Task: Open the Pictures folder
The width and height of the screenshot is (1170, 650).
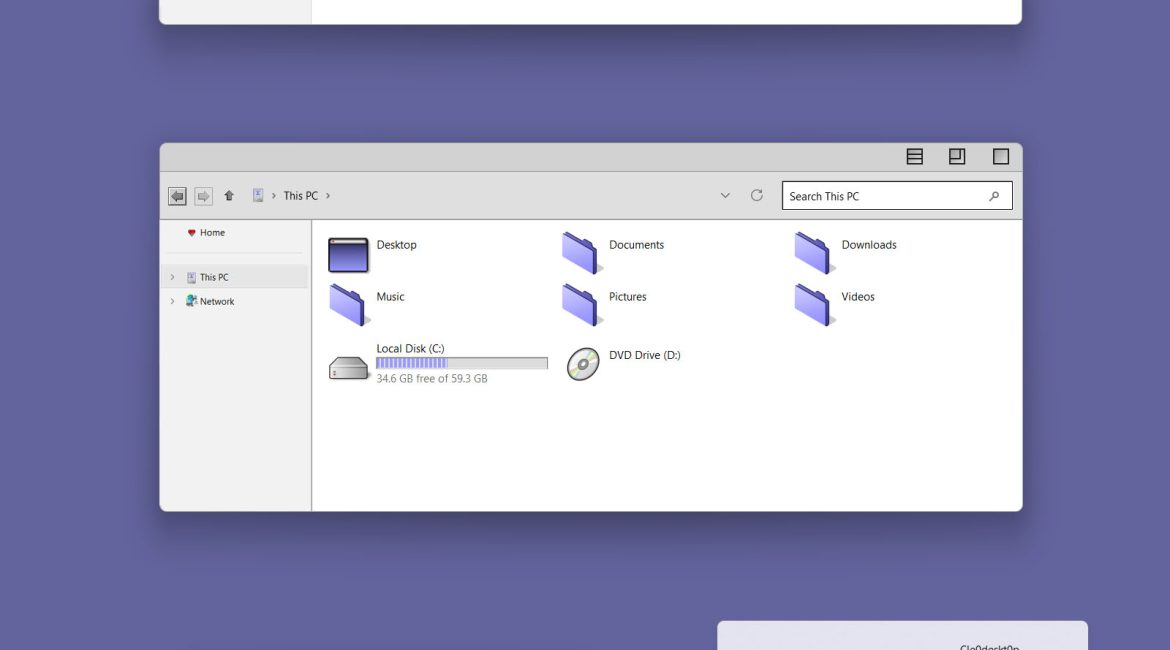Action: click(580, 305)
